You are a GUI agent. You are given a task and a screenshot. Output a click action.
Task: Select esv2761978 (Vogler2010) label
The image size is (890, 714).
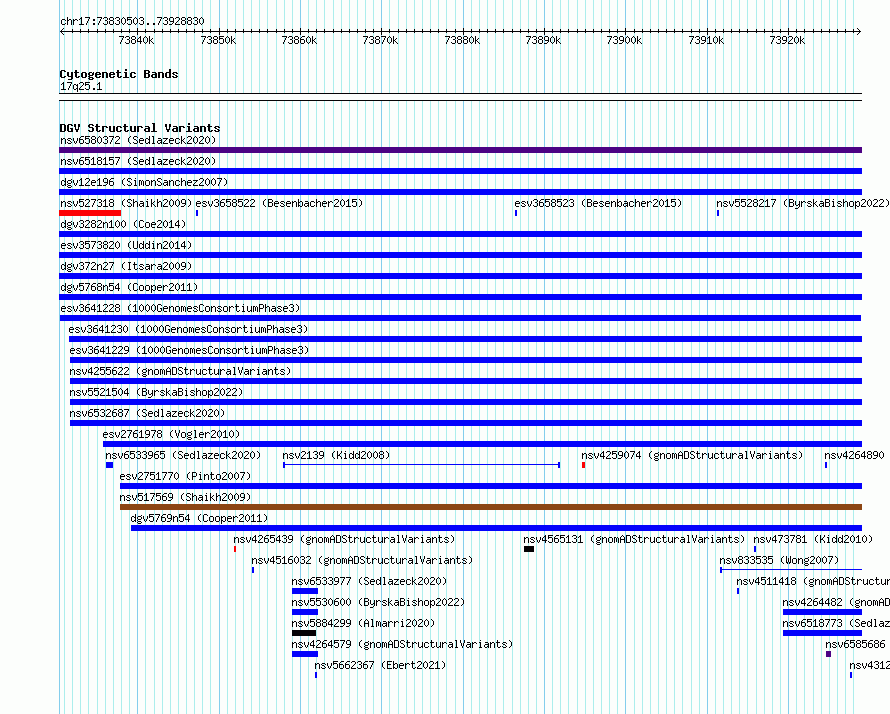click(171, 434)
